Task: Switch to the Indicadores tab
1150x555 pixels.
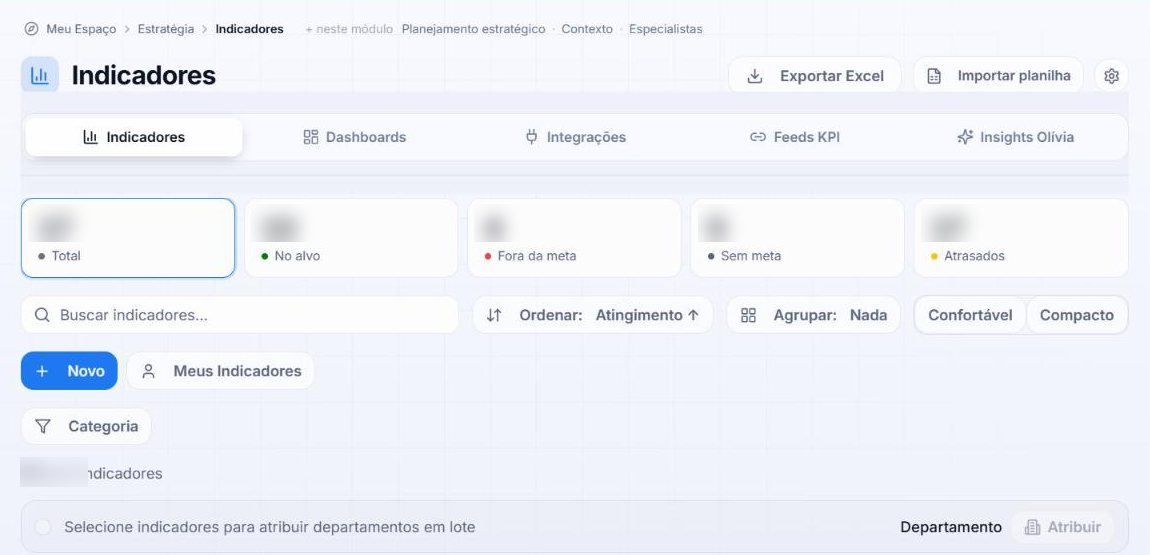Action: tap(134, 137)
